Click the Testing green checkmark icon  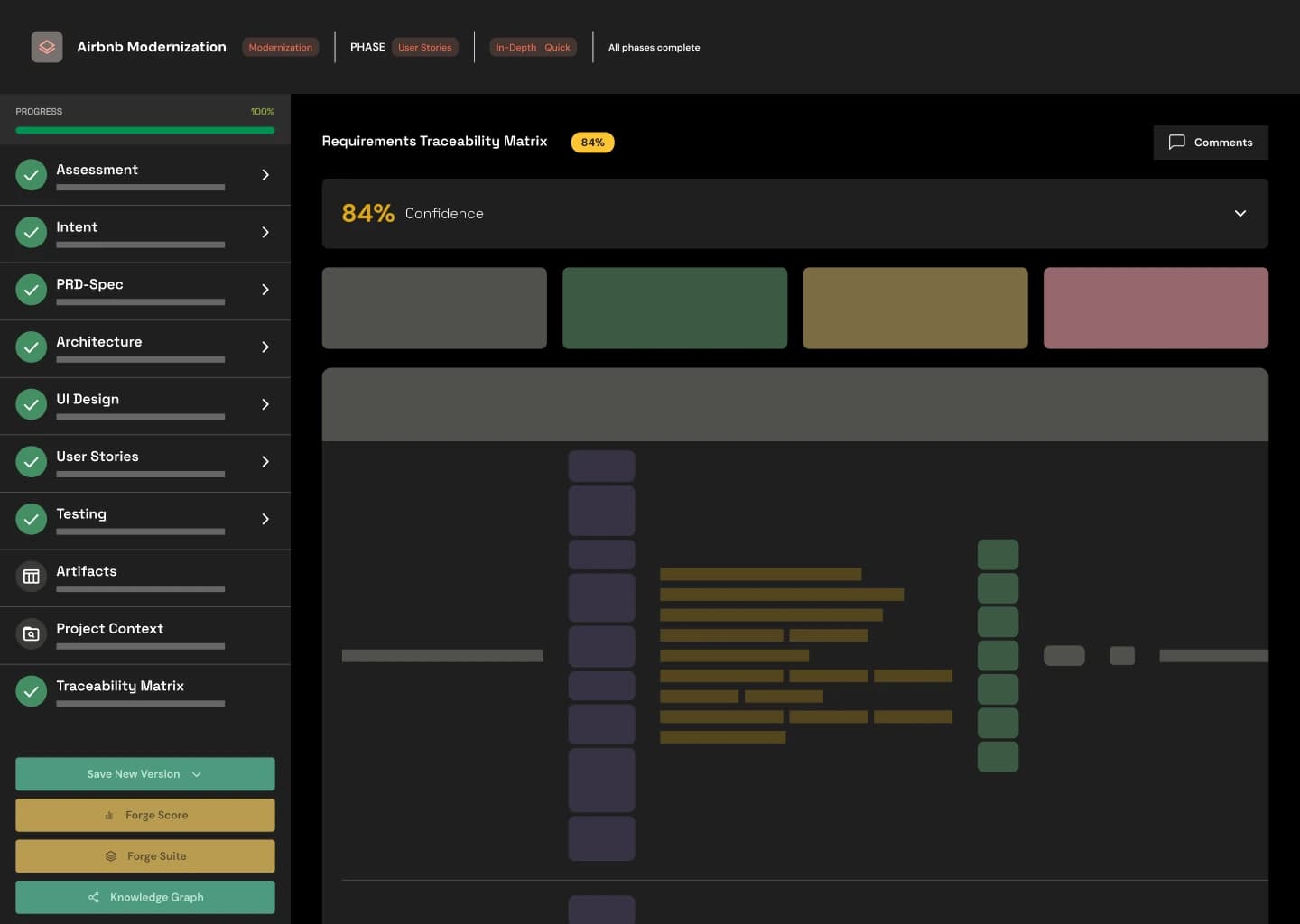pos(32,520)
